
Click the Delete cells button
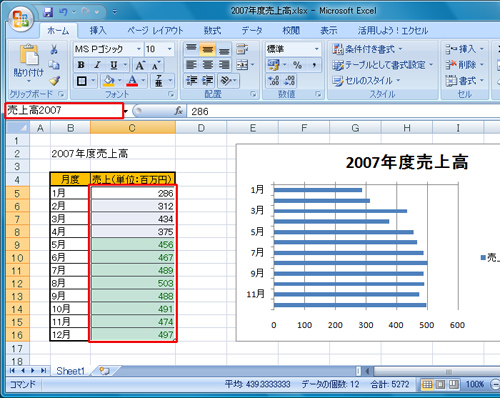(464, 65)
